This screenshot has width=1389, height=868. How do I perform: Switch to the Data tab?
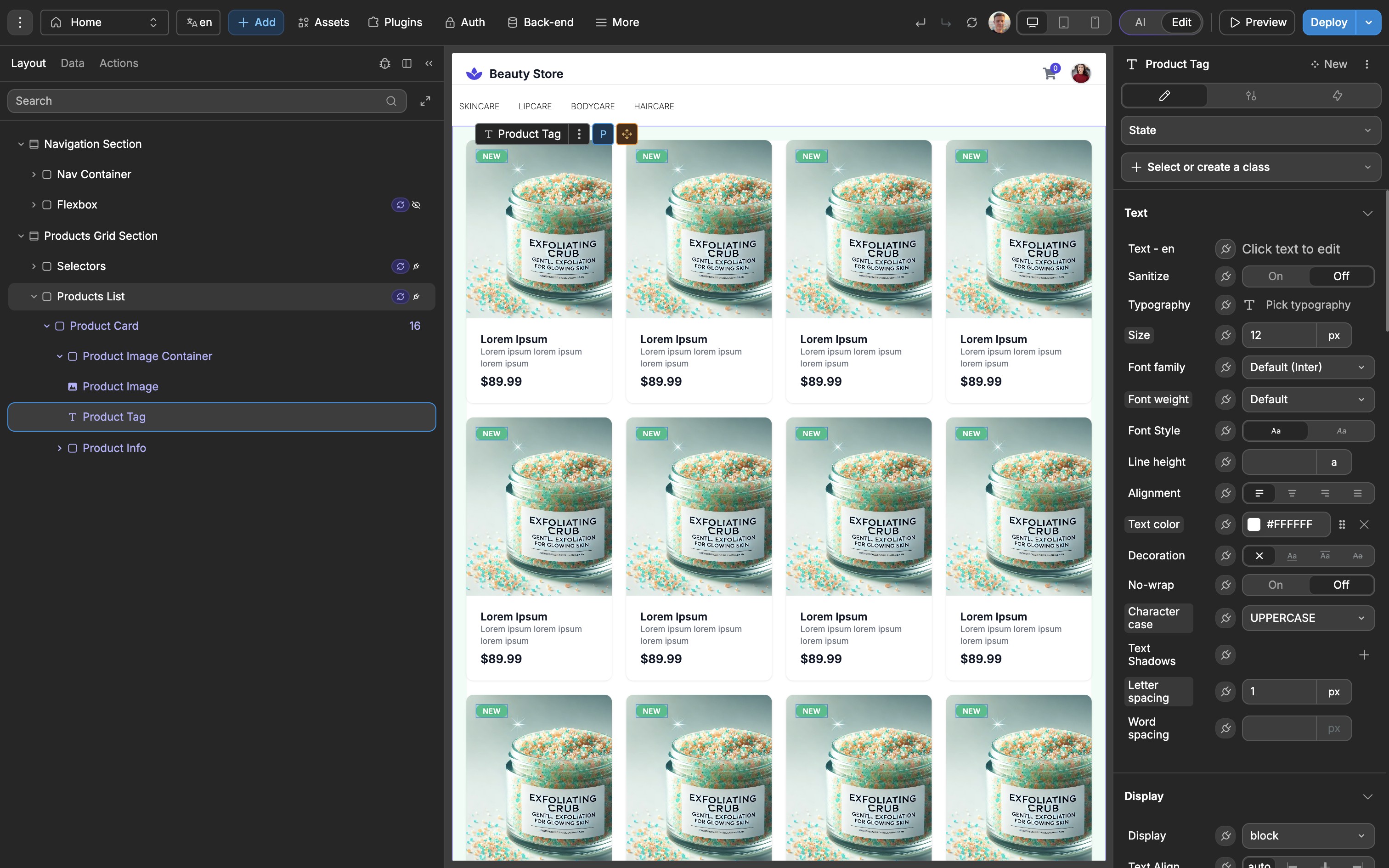[x=72, y=63]
